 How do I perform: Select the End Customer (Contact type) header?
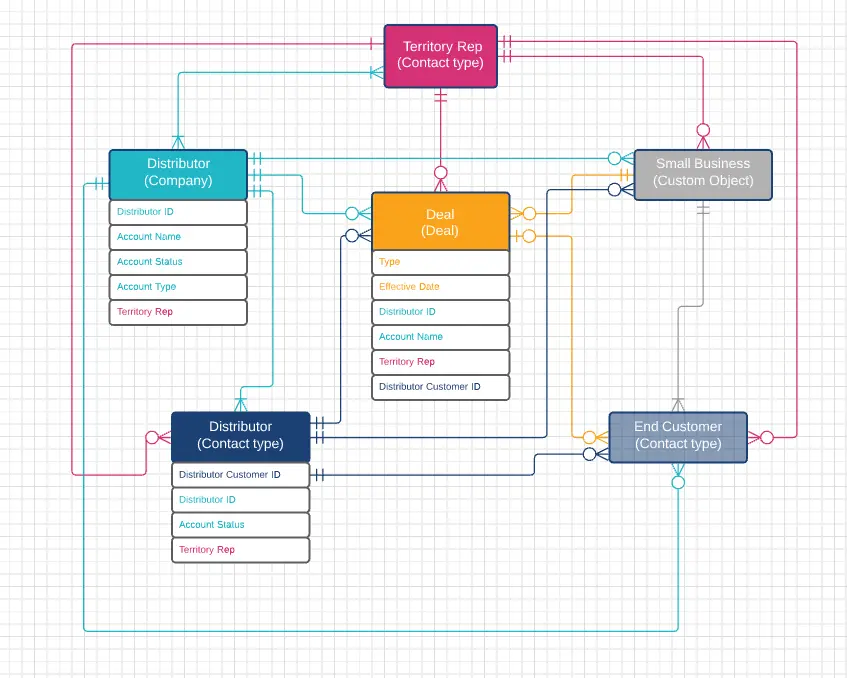pos(677,436)
